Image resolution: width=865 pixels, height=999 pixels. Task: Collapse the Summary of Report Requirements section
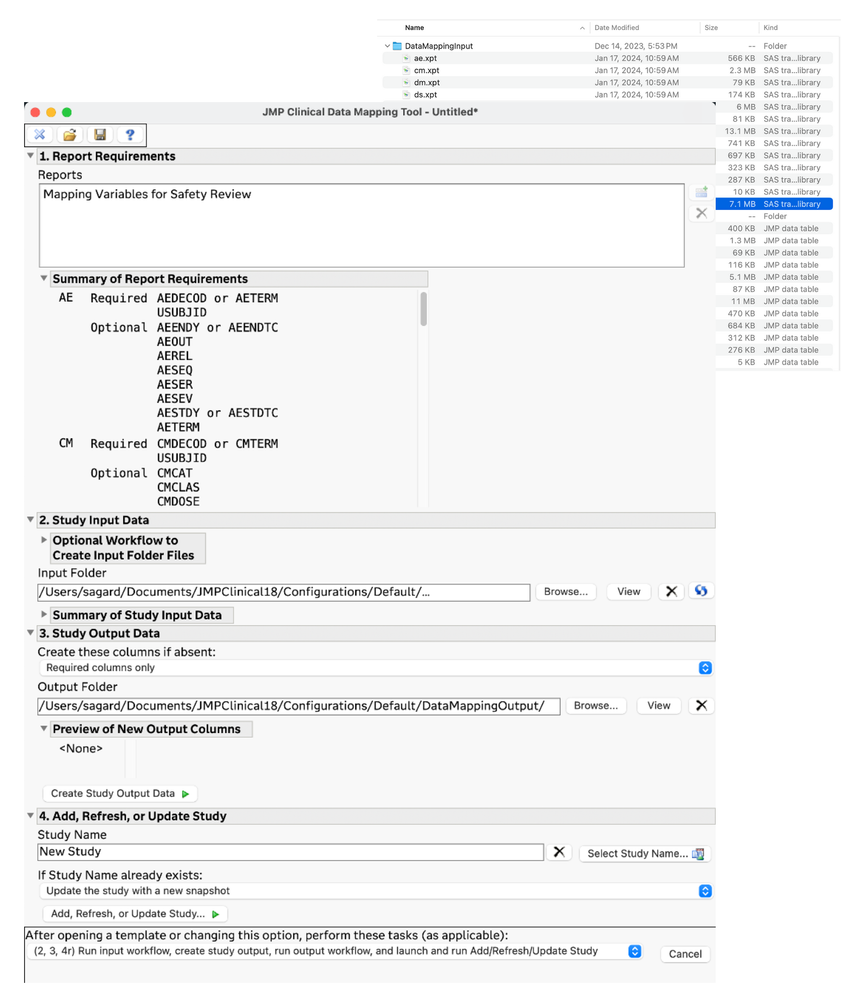tap(43, 278)
